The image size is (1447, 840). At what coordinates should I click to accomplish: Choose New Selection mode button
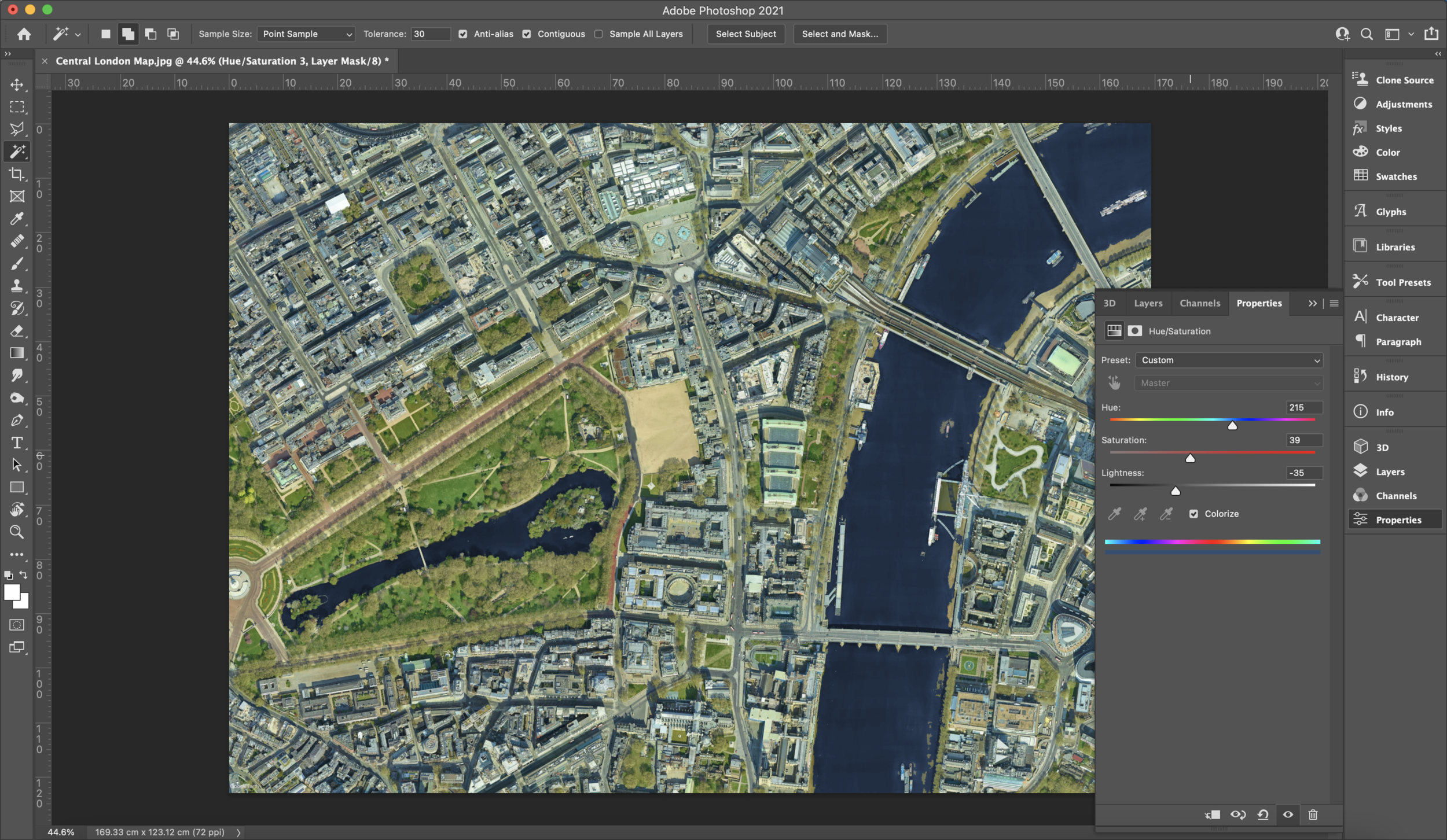point(105,34)
